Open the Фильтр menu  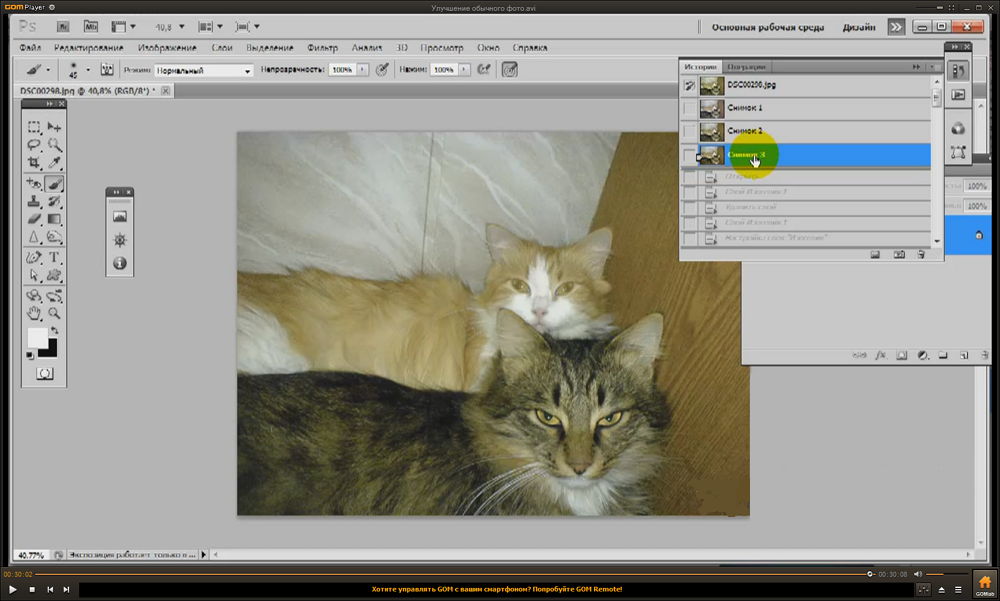(x=322, y=48)
